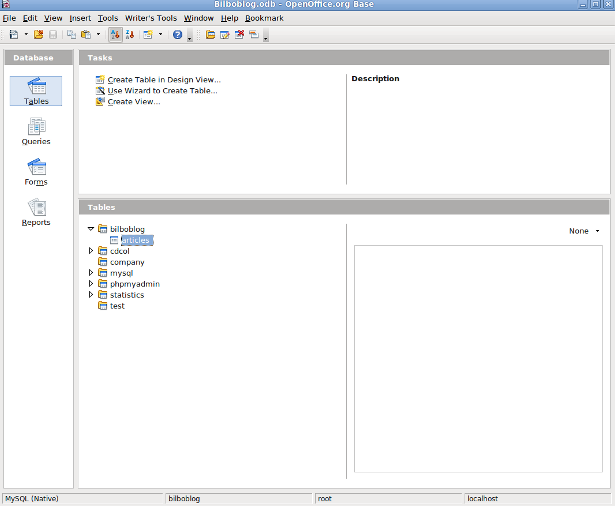Select the cdcol database folder

tap(120, 251)
